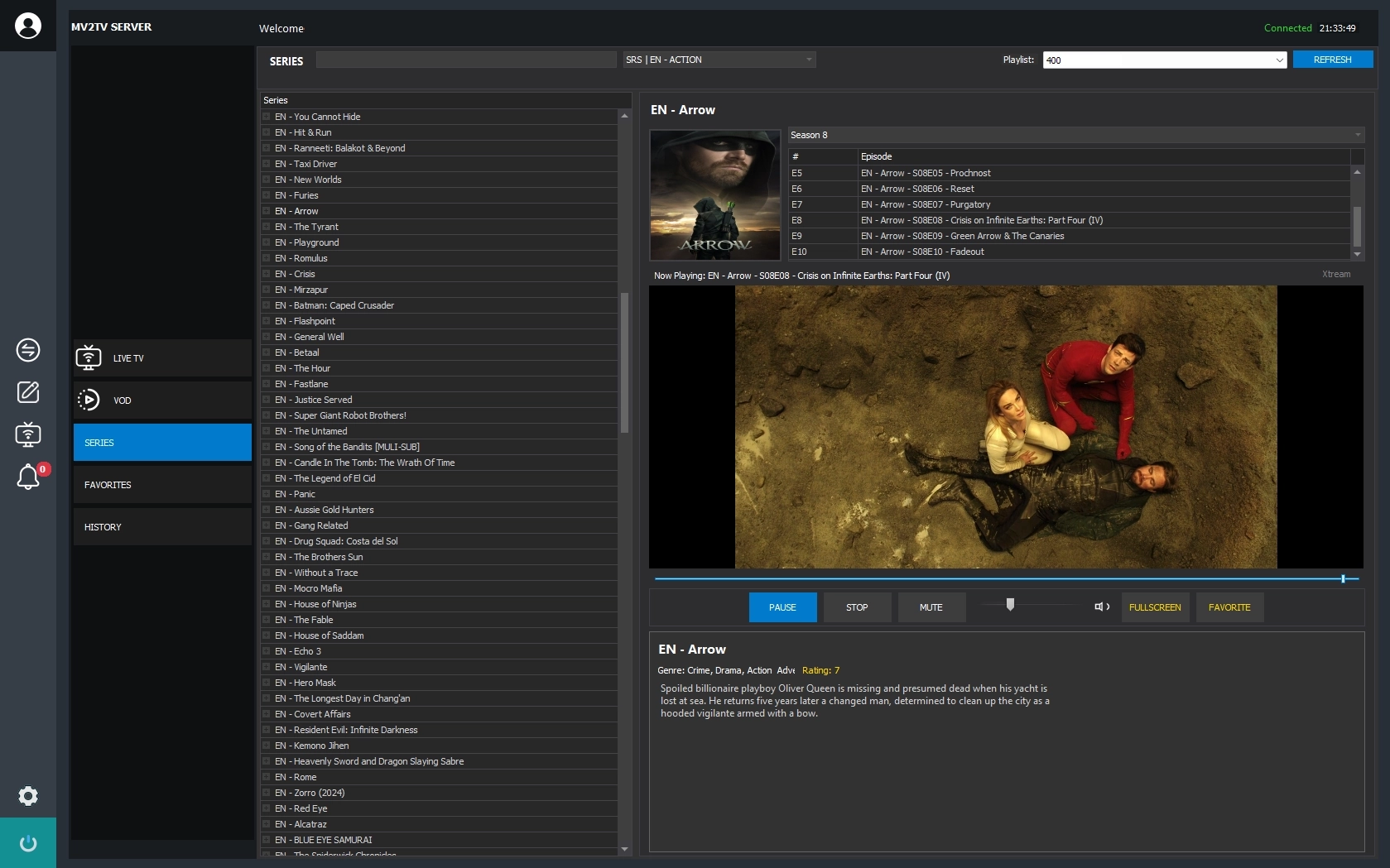Open the HISTORY section
Screen dimensions: 1390x868
point(162,526)
